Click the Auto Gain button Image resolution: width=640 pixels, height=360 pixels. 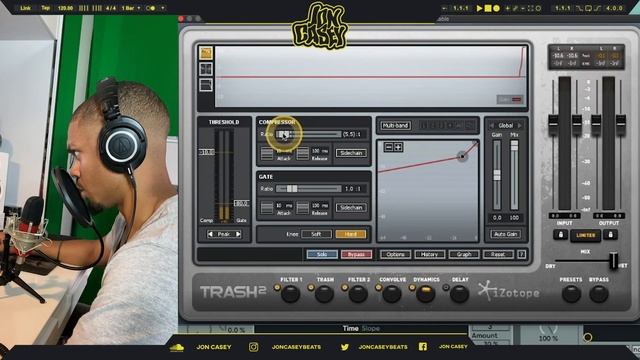[506, 234]
